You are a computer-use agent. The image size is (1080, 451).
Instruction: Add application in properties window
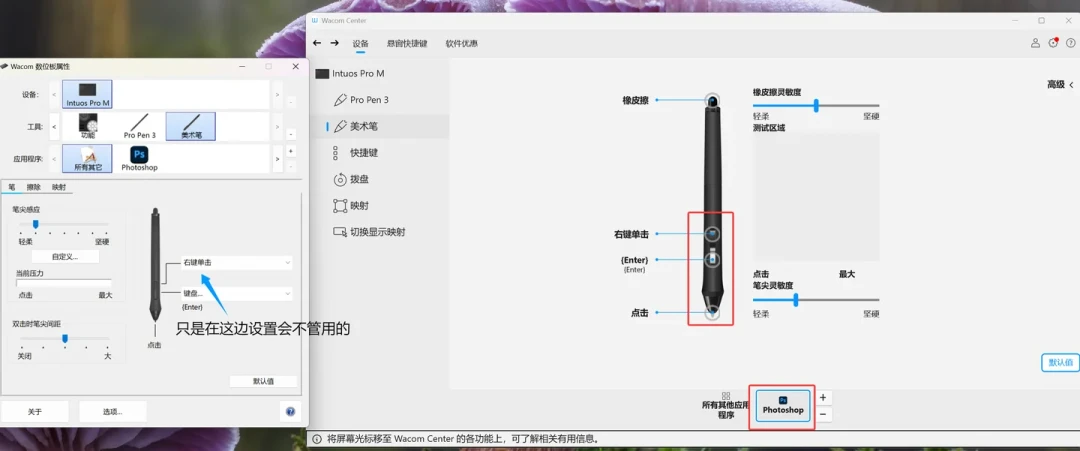[291, 151]
